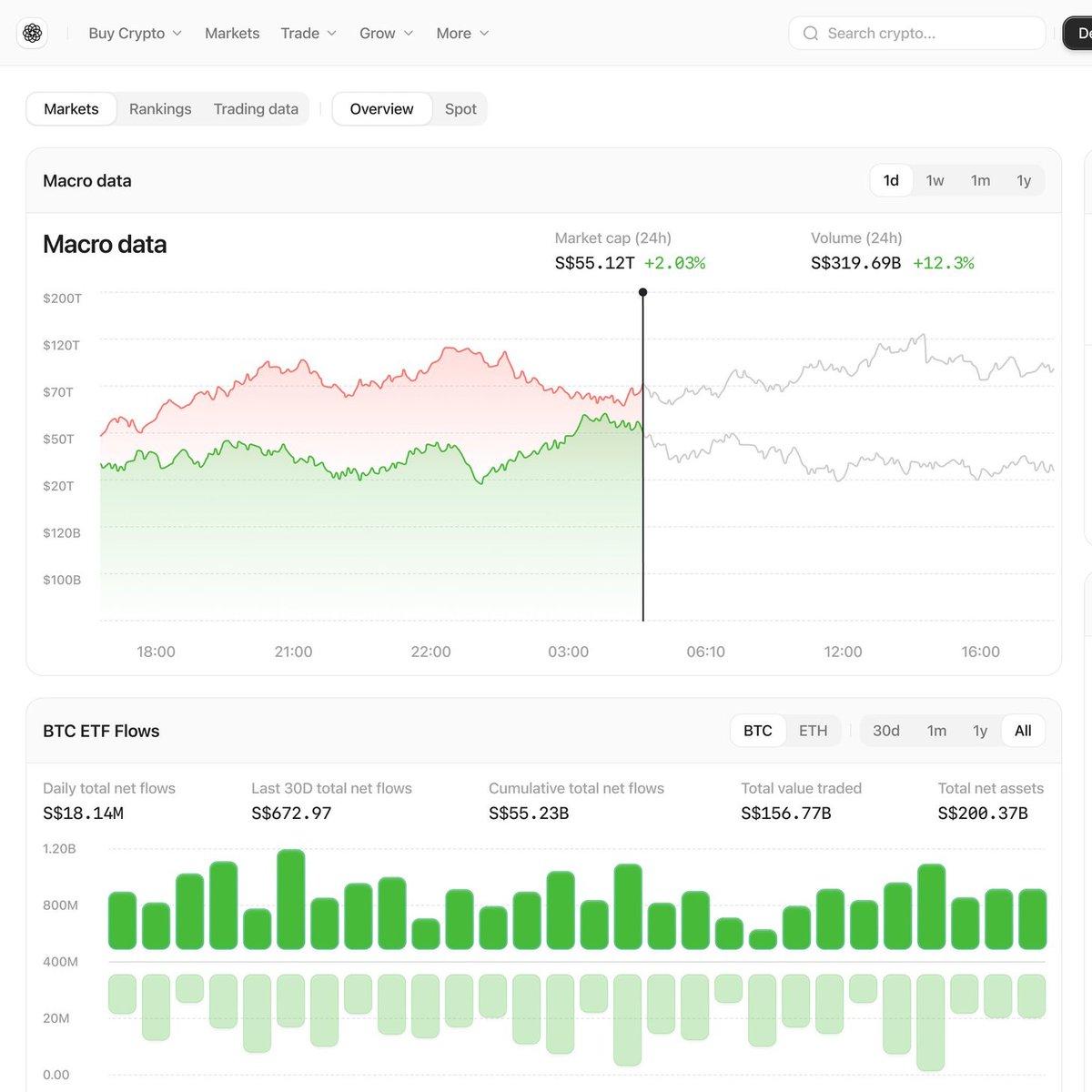Go to Markets in top navigation
This screenshot has height=1092, width=1092.
click(x=232, y=34)
